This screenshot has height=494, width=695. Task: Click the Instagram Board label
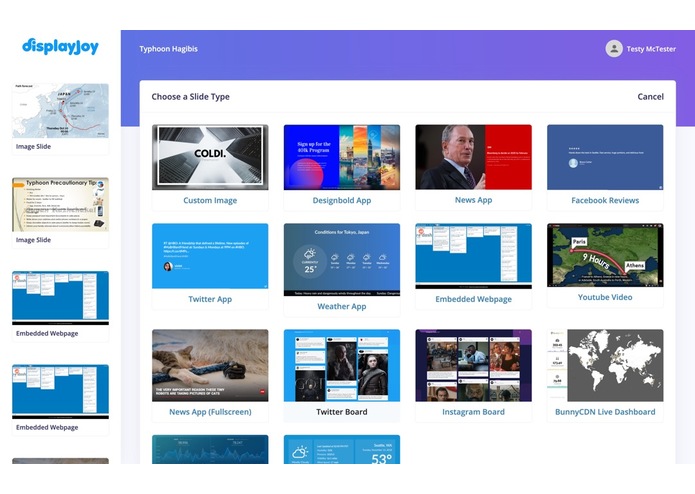pos(473,412)
